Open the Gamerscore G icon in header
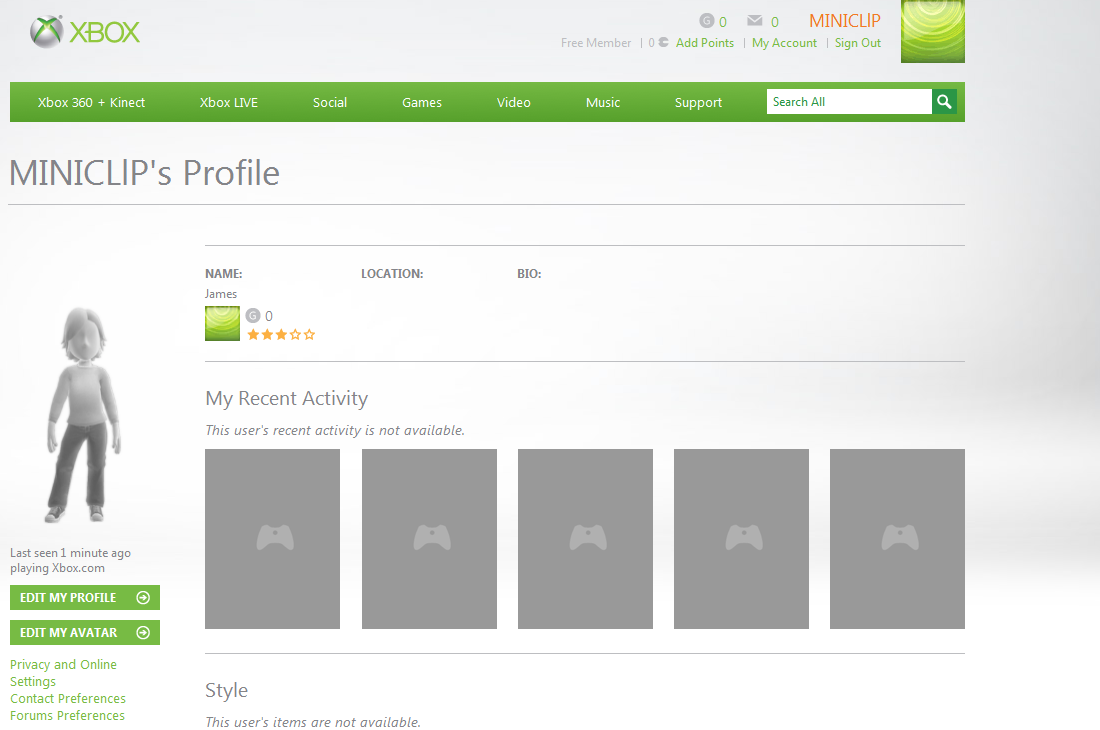The image size is (1100, 730). pyautogui.click(x=706, y=20)
